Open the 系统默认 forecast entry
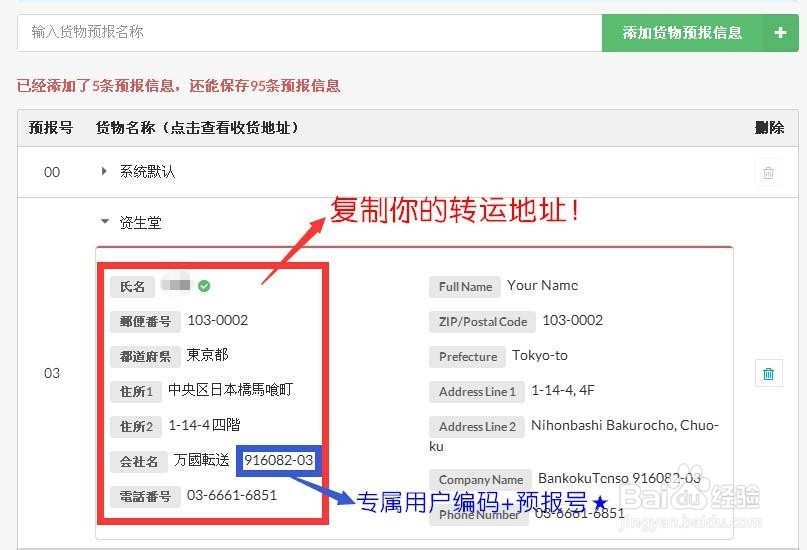Screen dimensions: 807x550 point(147,171)
